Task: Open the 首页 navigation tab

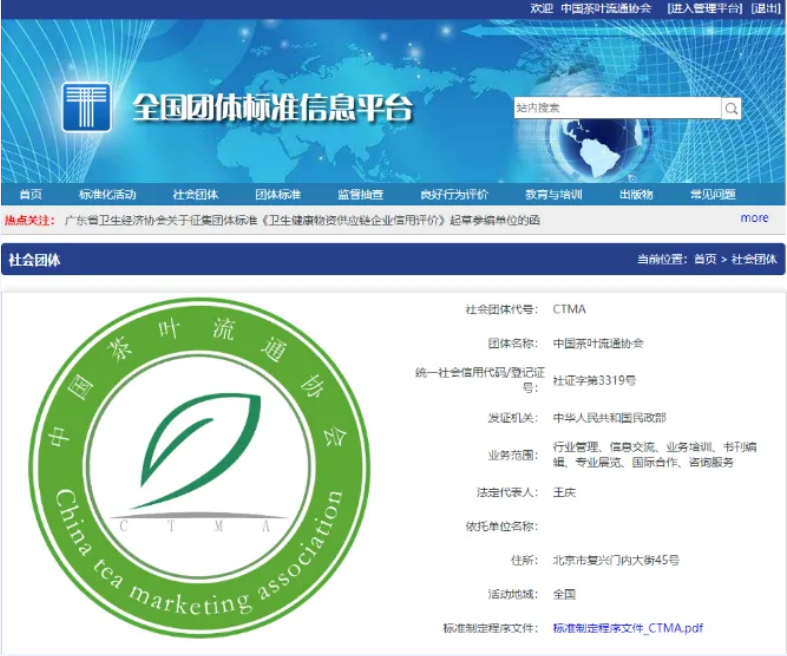Action: click(31, 194)
